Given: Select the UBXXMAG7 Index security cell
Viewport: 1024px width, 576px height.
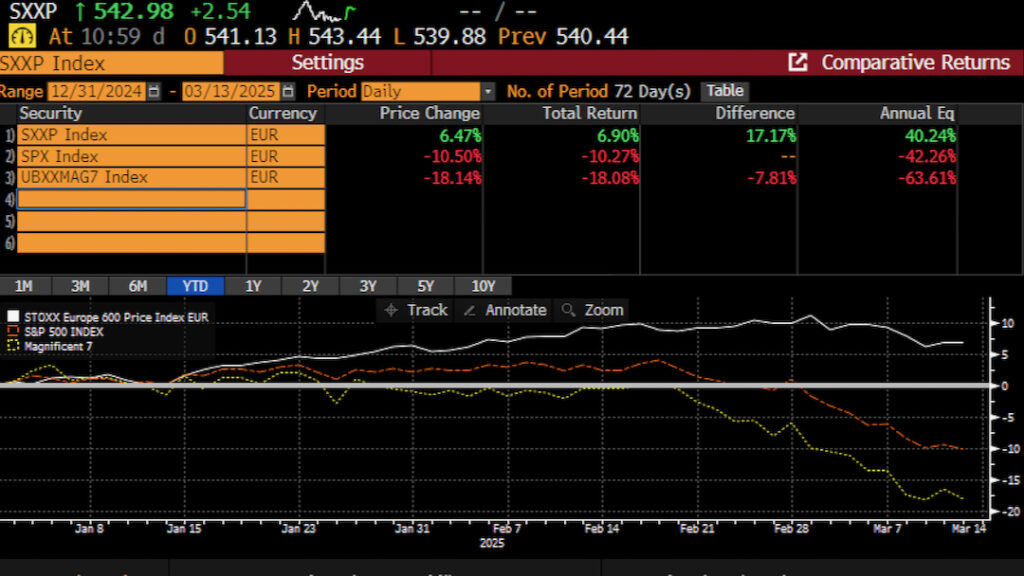Looking at the screenshot, I should click(x=131, y=178).
